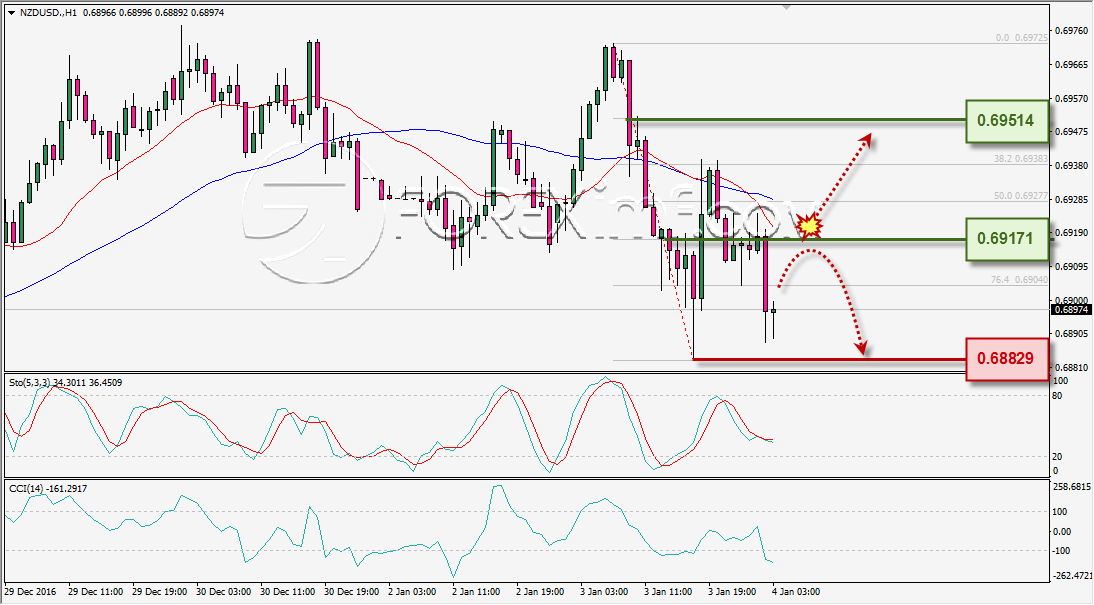Viewport: 1094px width, 605px height.
Task: Select the green 0.69171 pivot label
Action: [x=1007, y=239]
